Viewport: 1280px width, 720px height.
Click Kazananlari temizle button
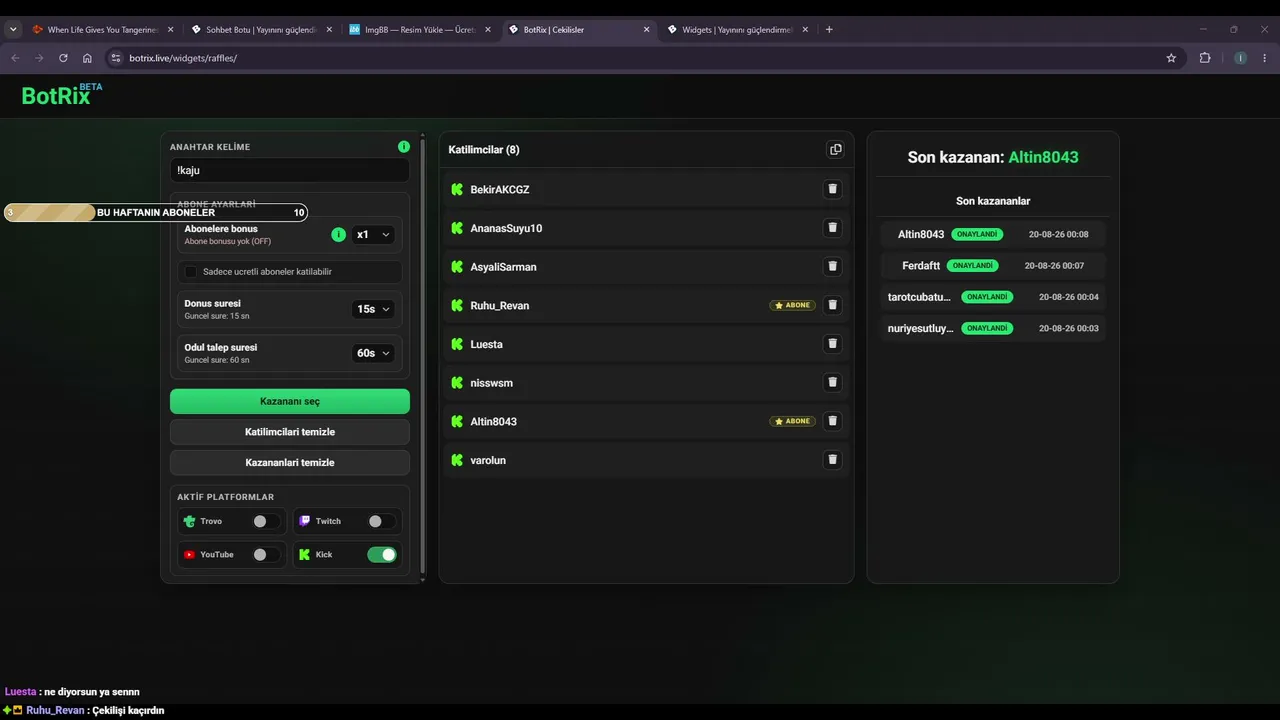(x=290, y=462)
